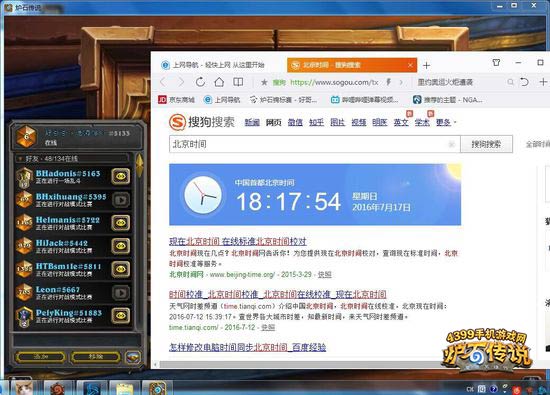Spectate Helmanis#5722 using the eye button
The height and width of the screenshot is (395, 550).
click(121, 223)
